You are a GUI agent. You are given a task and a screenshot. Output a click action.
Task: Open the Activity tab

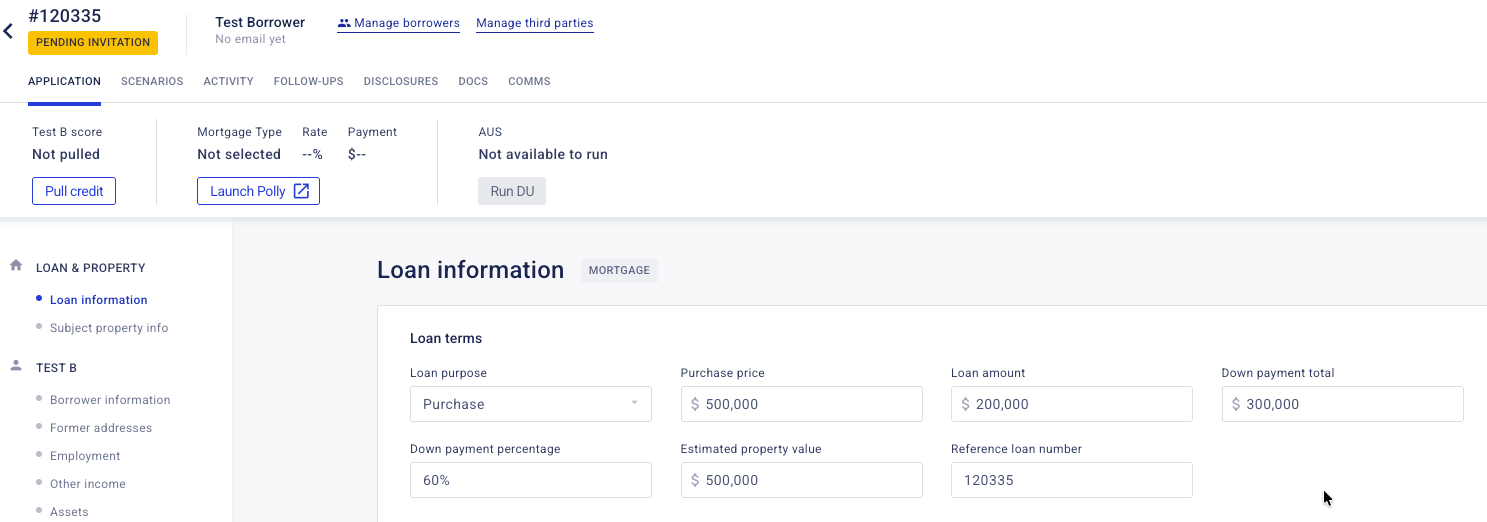coord(228,82)
